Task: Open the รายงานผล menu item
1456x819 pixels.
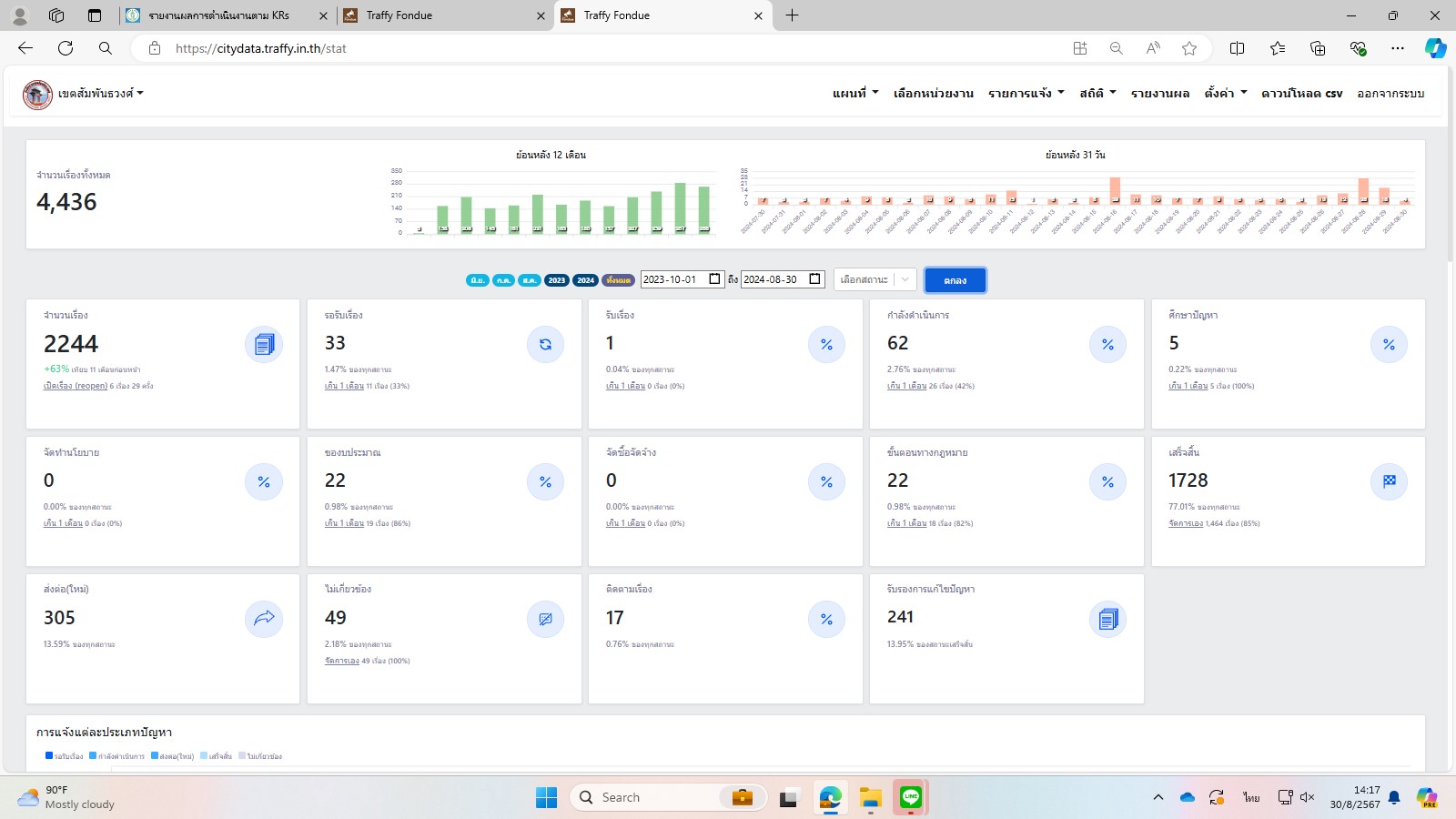Action: coord(1159,94)
